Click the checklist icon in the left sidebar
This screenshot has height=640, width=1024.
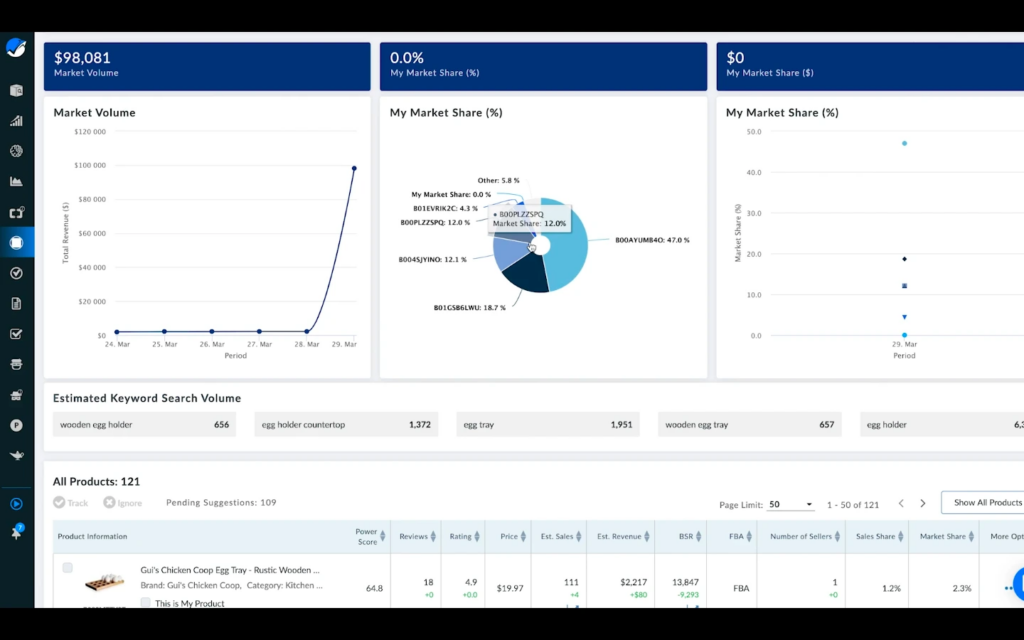click(16, 333)
